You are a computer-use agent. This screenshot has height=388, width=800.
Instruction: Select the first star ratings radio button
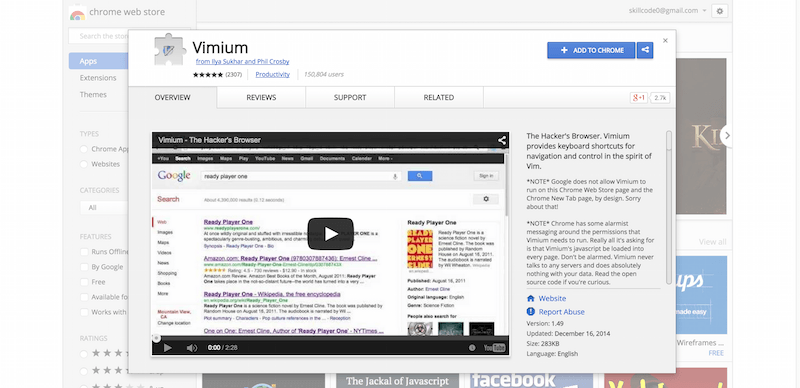[x=83, y=353]
